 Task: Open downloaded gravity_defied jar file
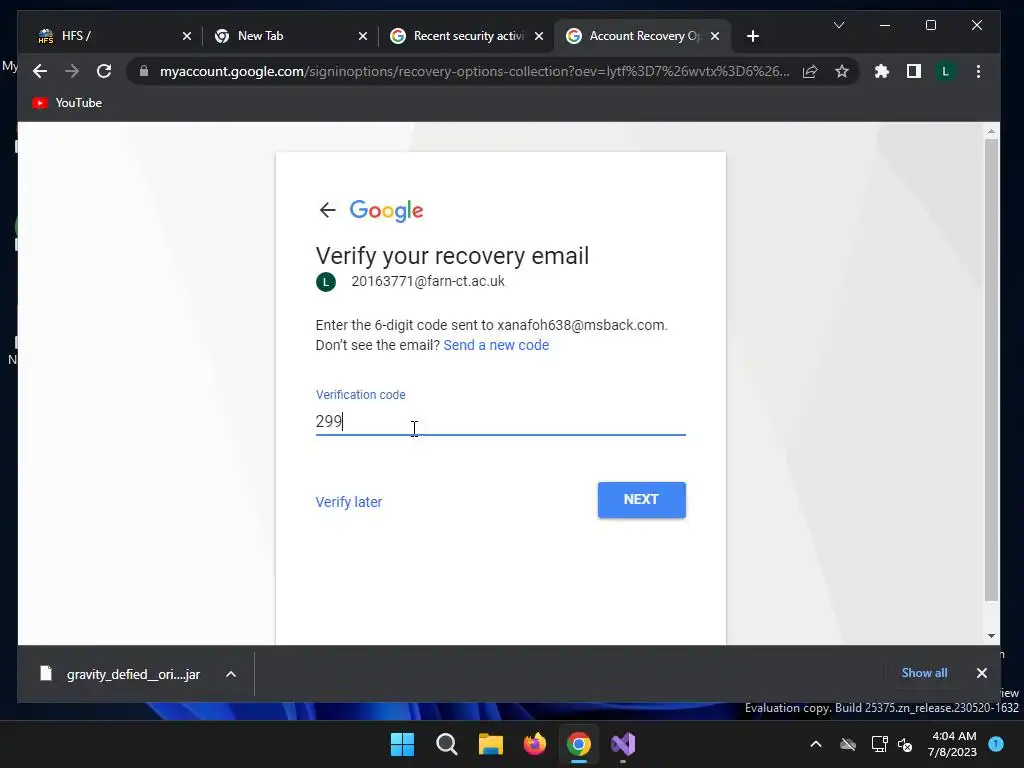point(121,674)
